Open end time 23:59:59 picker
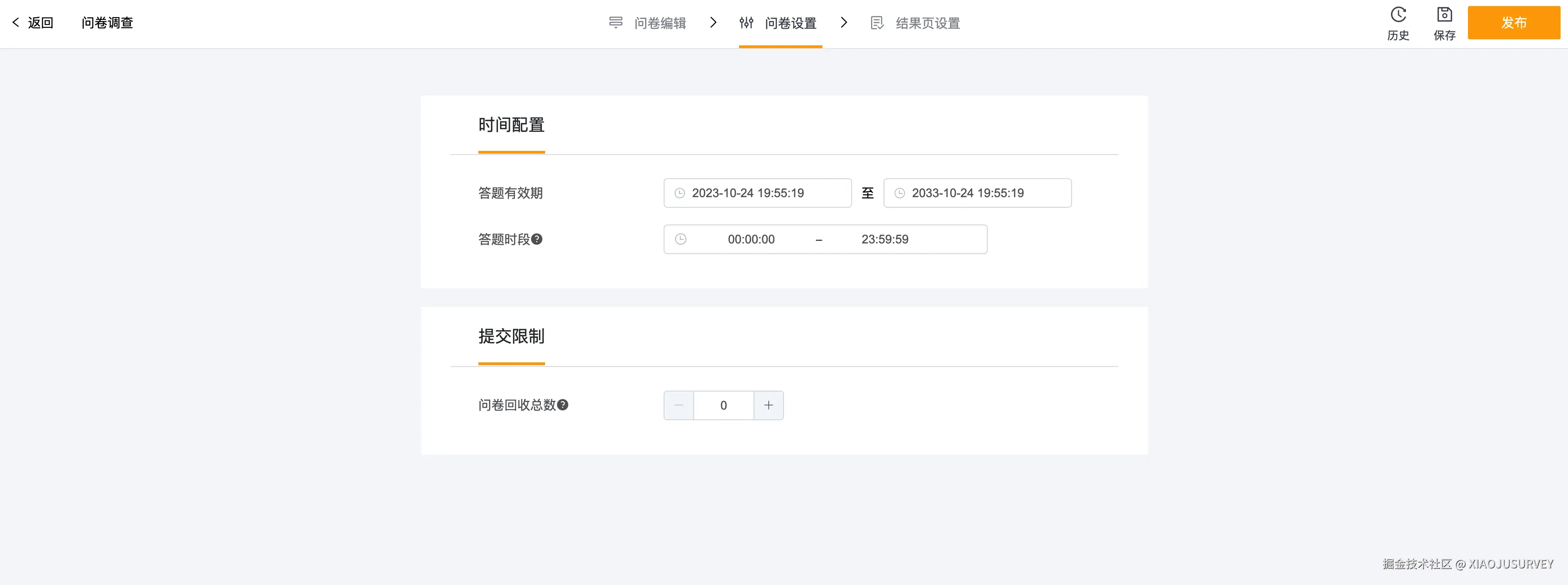Screen dimensions: 1568x585 [x=884, y=240]
